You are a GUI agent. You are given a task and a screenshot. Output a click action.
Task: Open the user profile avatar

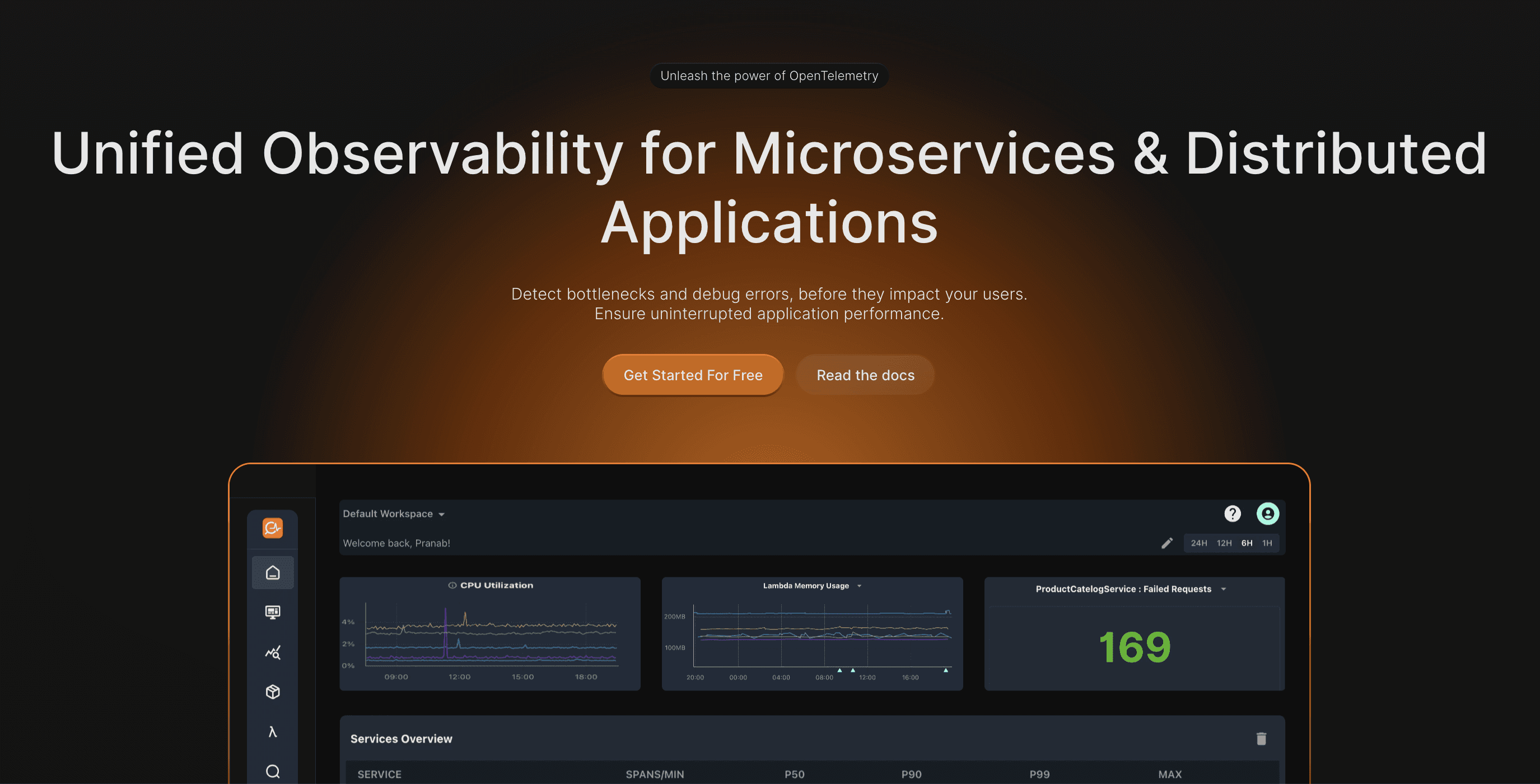[x=1267, y=514]
